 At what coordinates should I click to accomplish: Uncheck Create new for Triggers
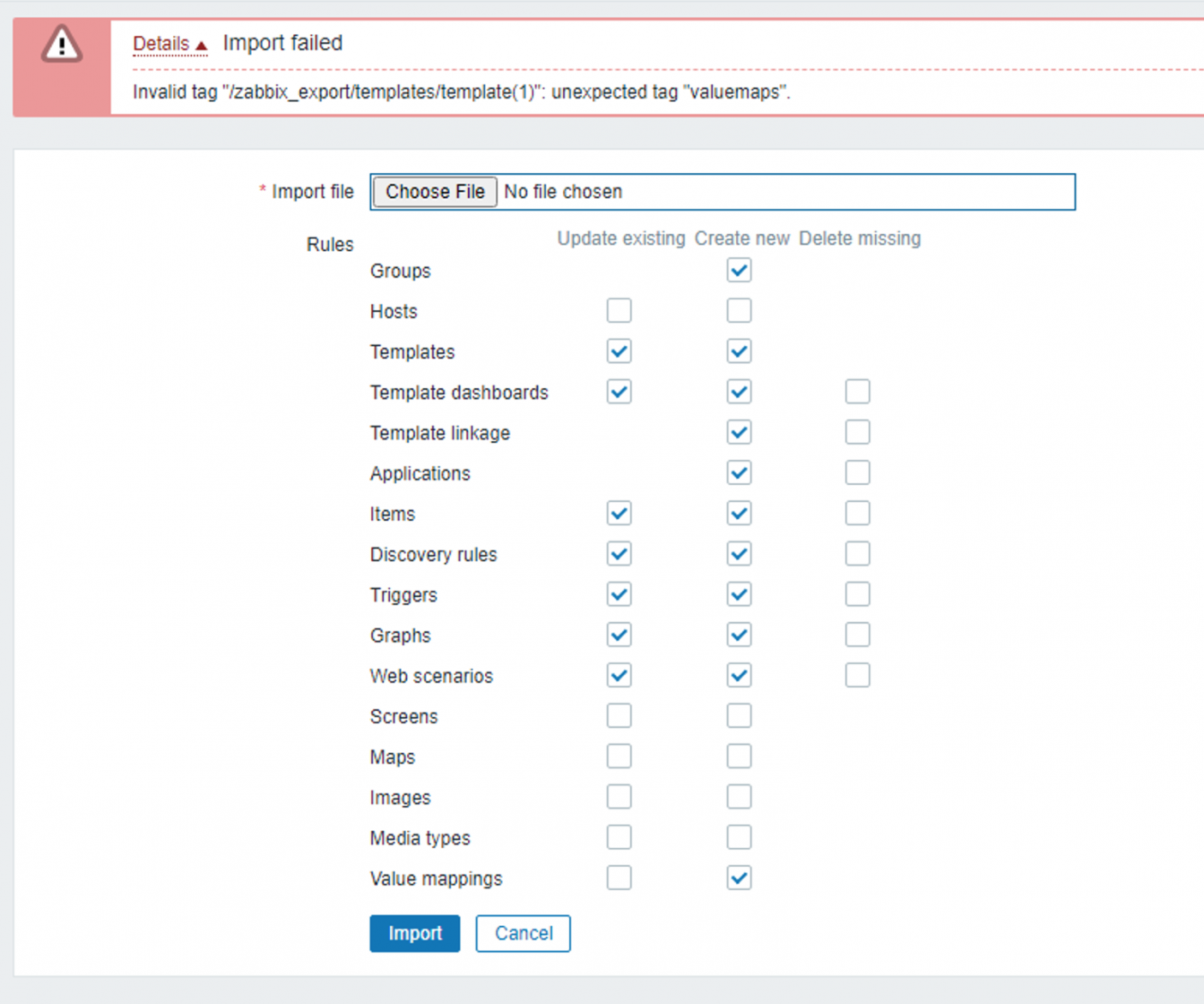[739, 595]
